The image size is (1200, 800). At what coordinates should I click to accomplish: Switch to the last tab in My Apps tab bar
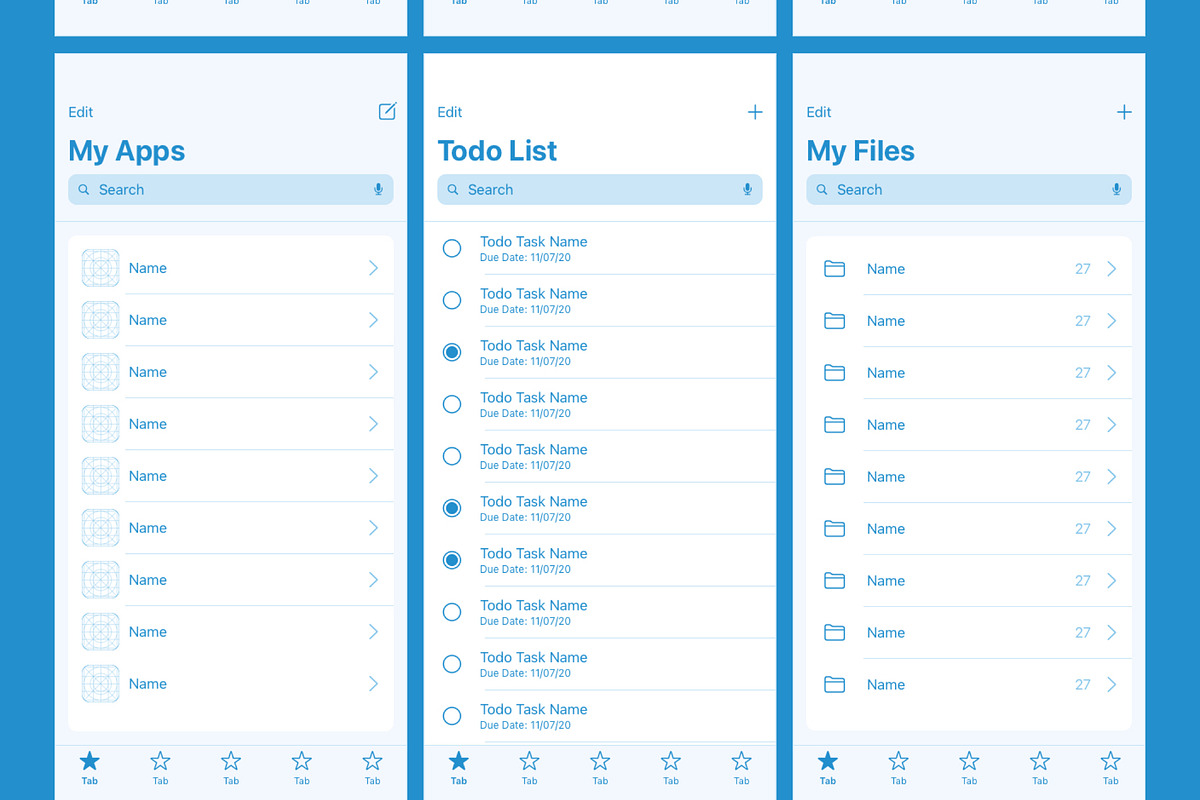372,768
